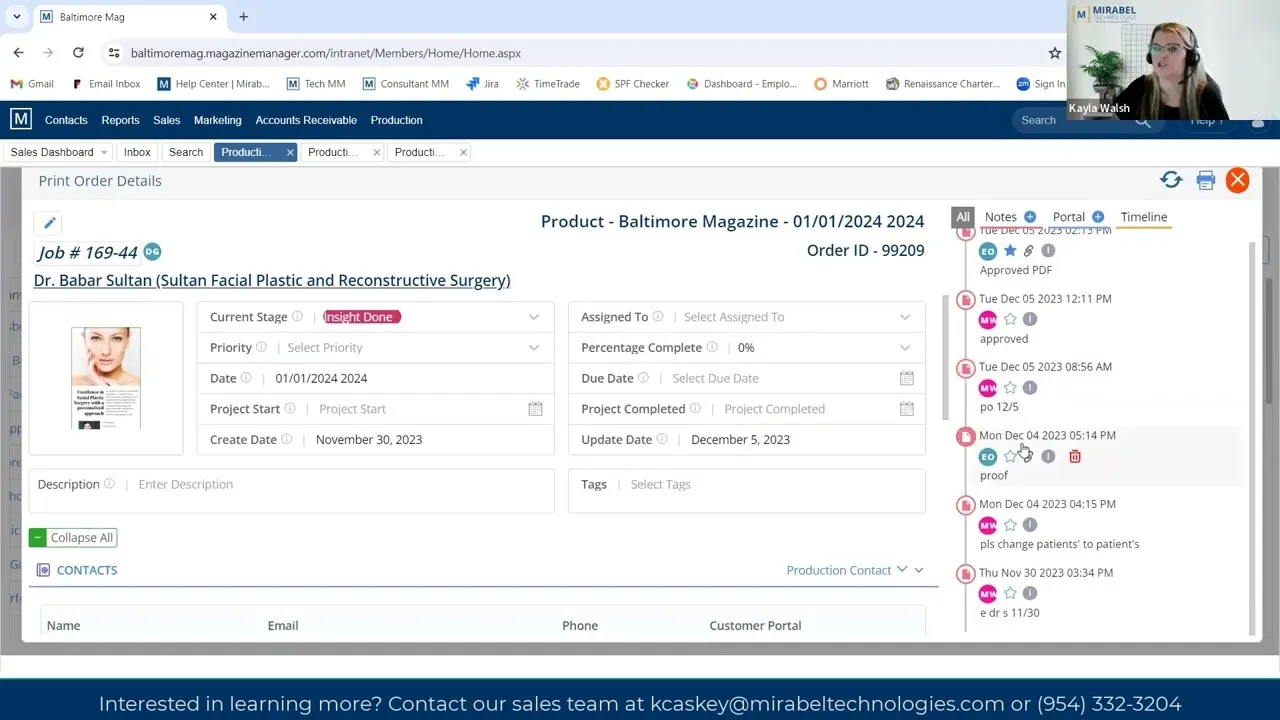Open the Accounts Receivable menu
Screen dimensions: 1280x720
tap(306, 120)
